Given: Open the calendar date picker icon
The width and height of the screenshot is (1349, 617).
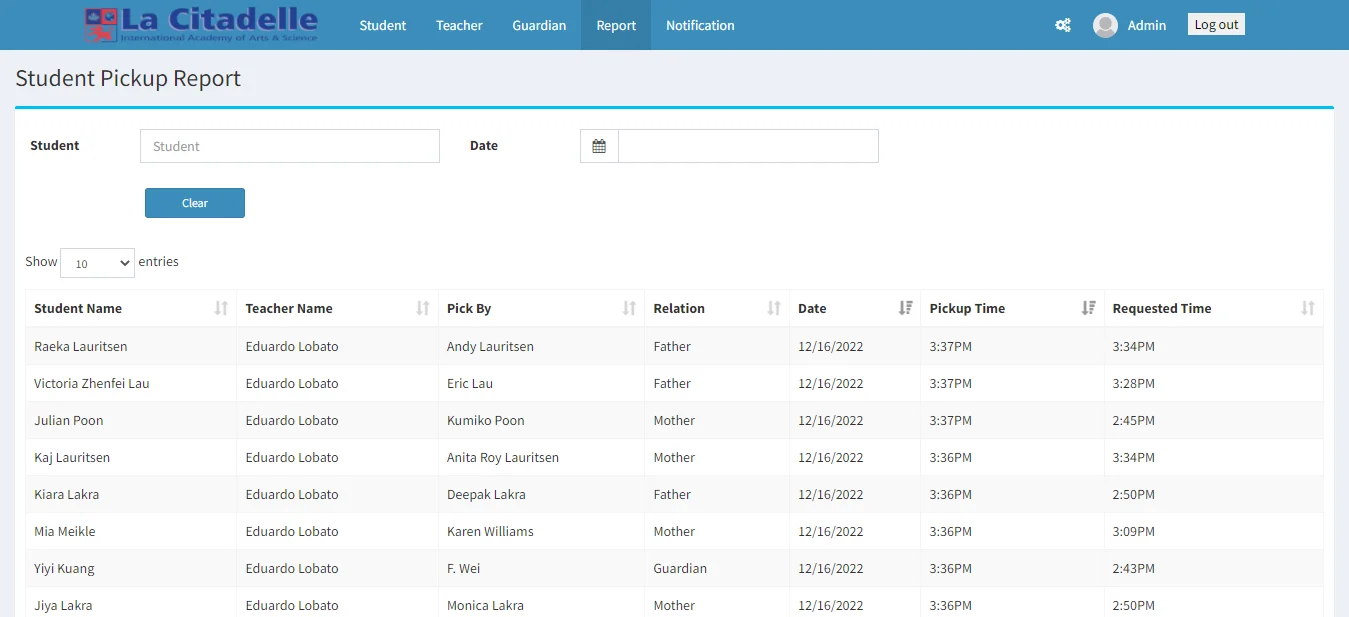Looking at the screenshot, I should tap(599, 146).
